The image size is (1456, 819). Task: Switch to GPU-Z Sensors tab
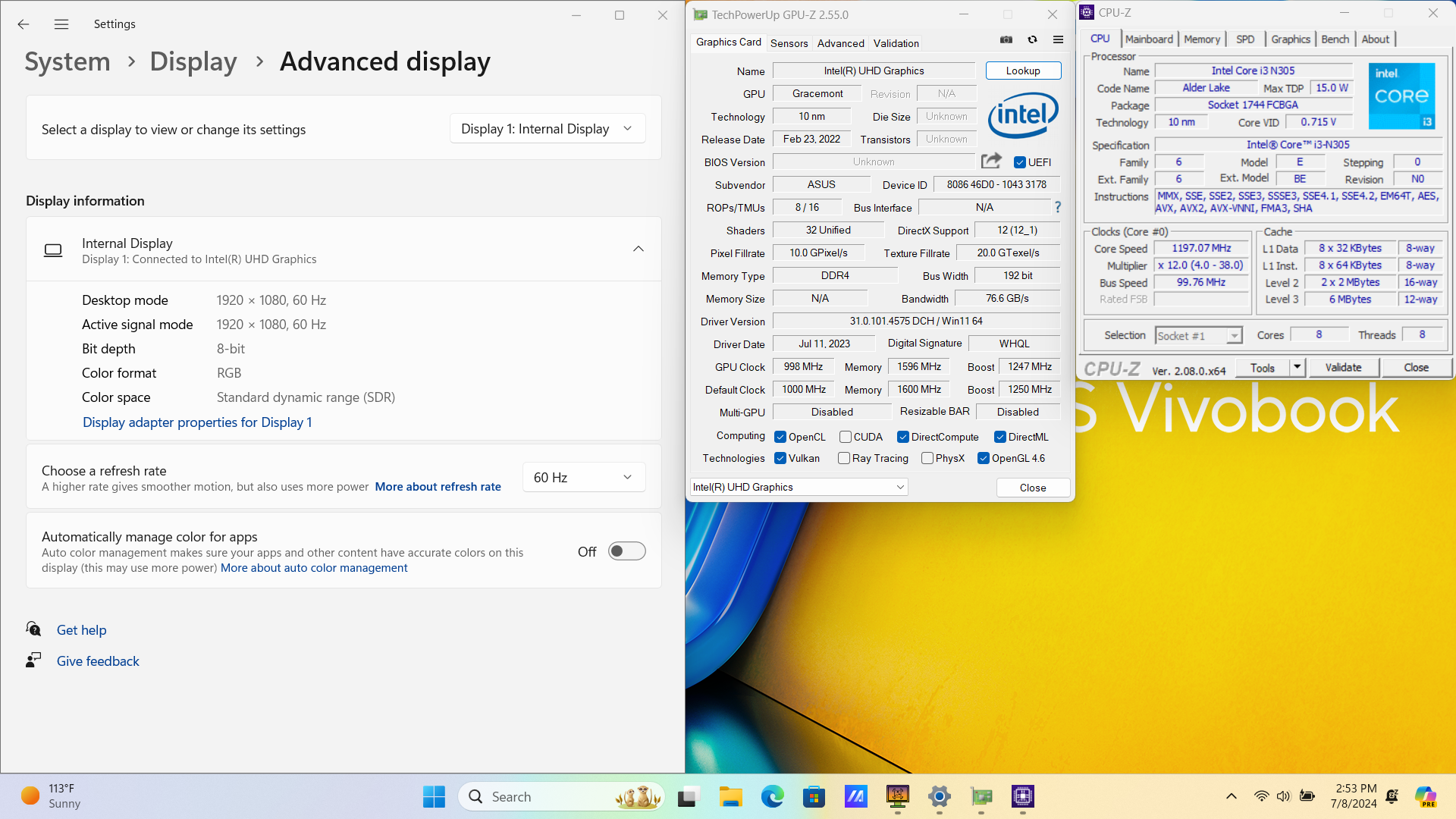[x=789, y=43]
